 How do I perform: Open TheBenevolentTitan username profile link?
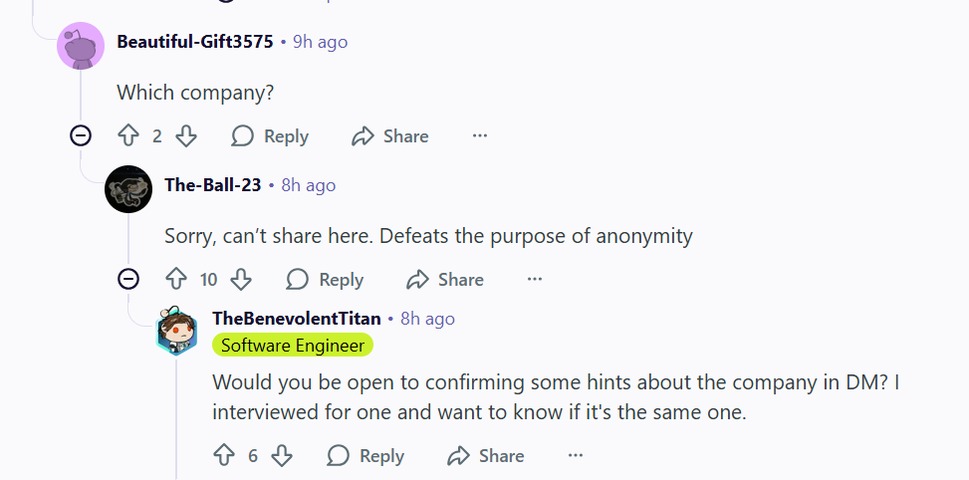pyautogui.click(x=296, y=318)
